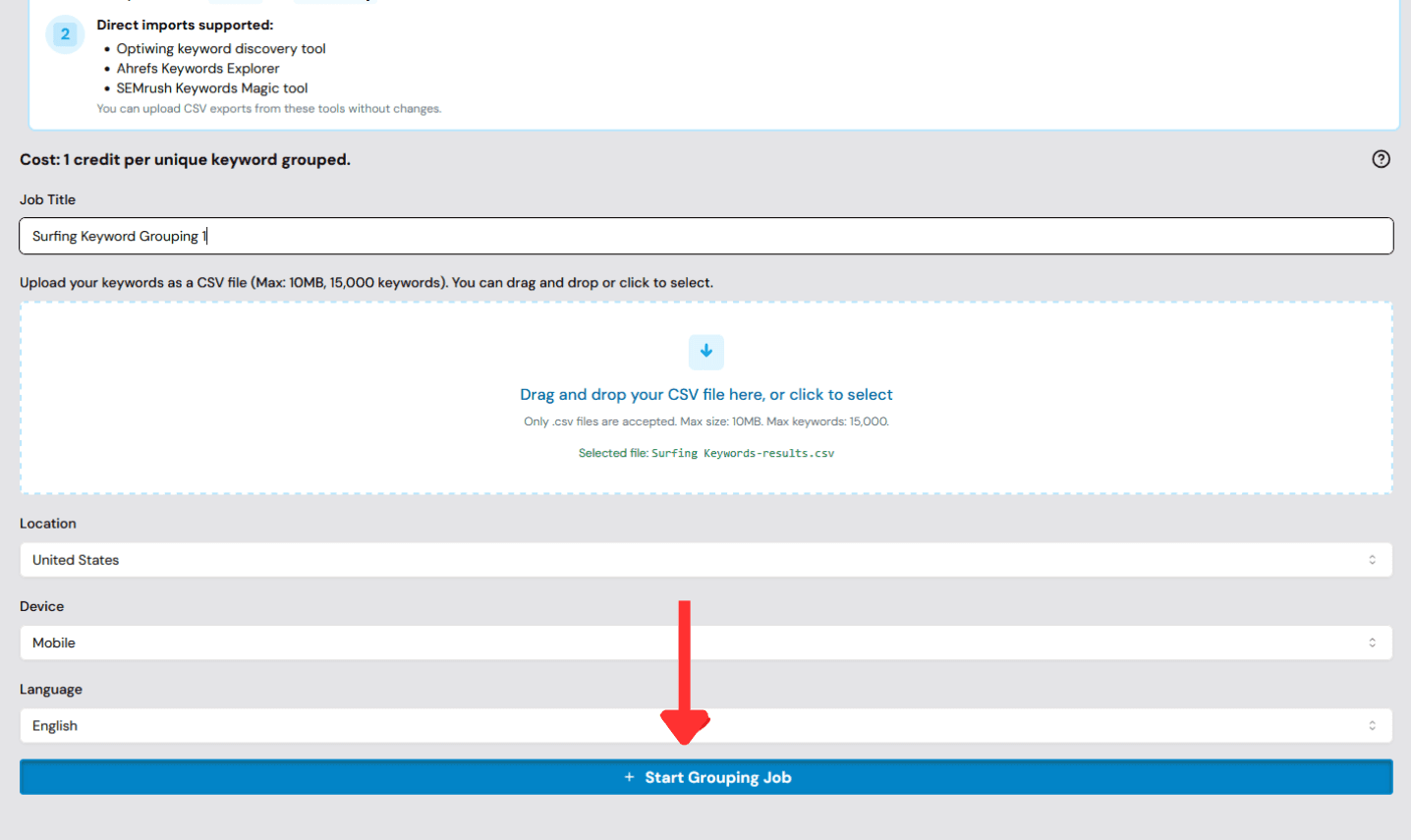Click the Language stepper chevrons

(1374, 725)
